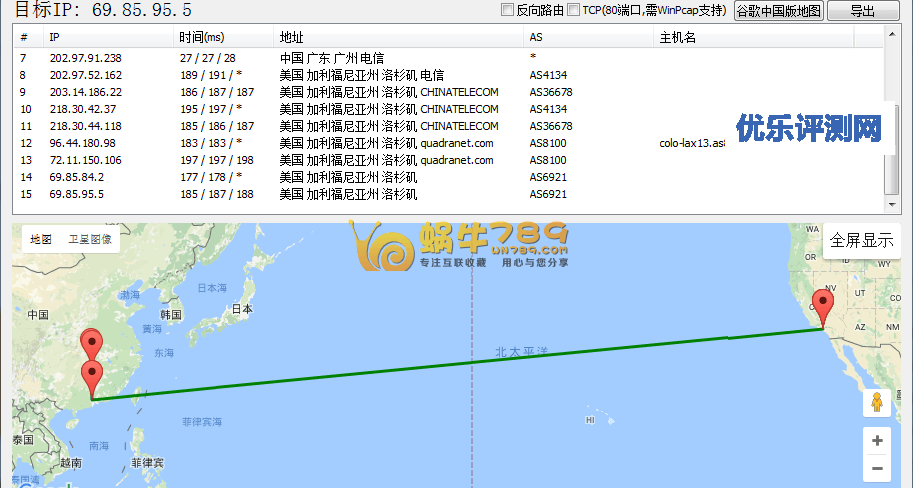Click the hop list scroll-down arrow
This screenshot has height=488, width=913.
coord(892,204)
